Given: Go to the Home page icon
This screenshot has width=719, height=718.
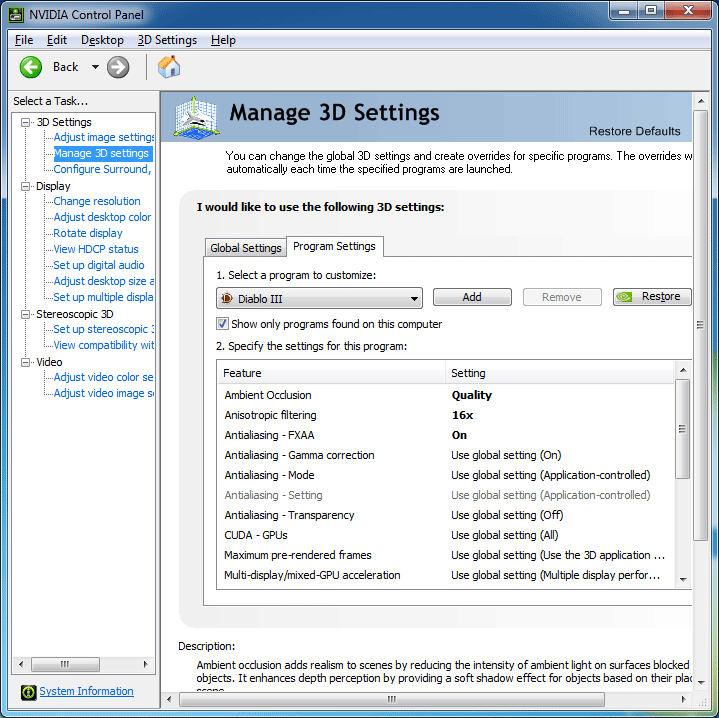Looking at the screenshot, I should 169,67.
